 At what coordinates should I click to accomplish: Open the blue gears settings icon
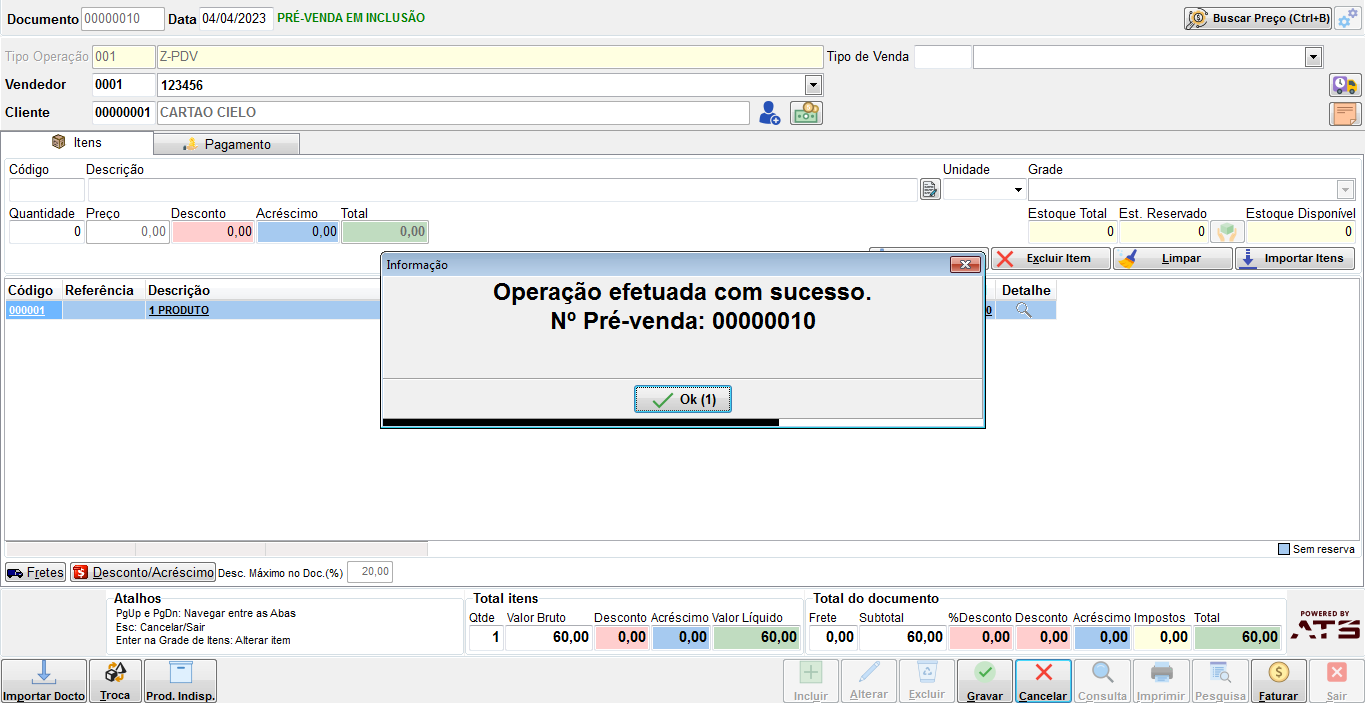[x=1347, y=18]
